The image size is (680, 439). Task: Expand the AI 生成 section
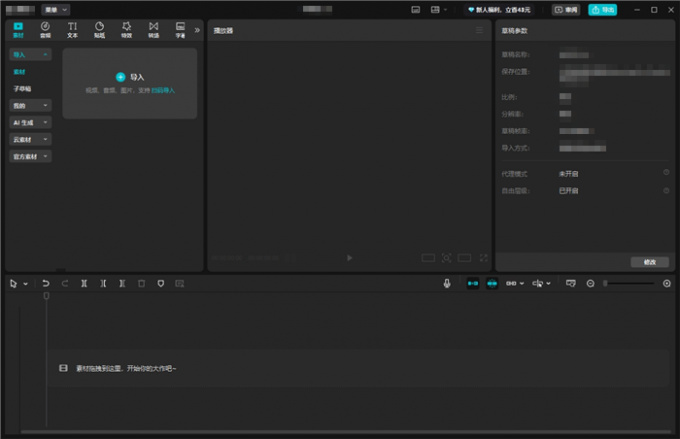click(x=30, y=122)
